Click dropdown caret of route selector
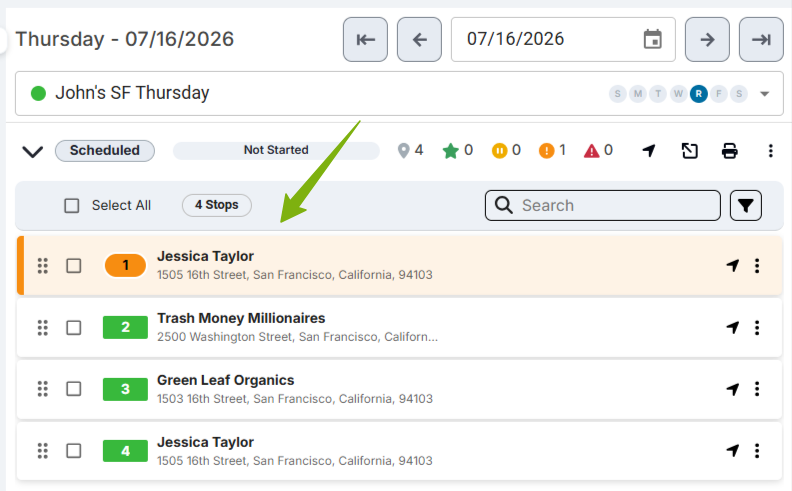The image size is (792, 491). pyautogui.click(x=765, y=93)
